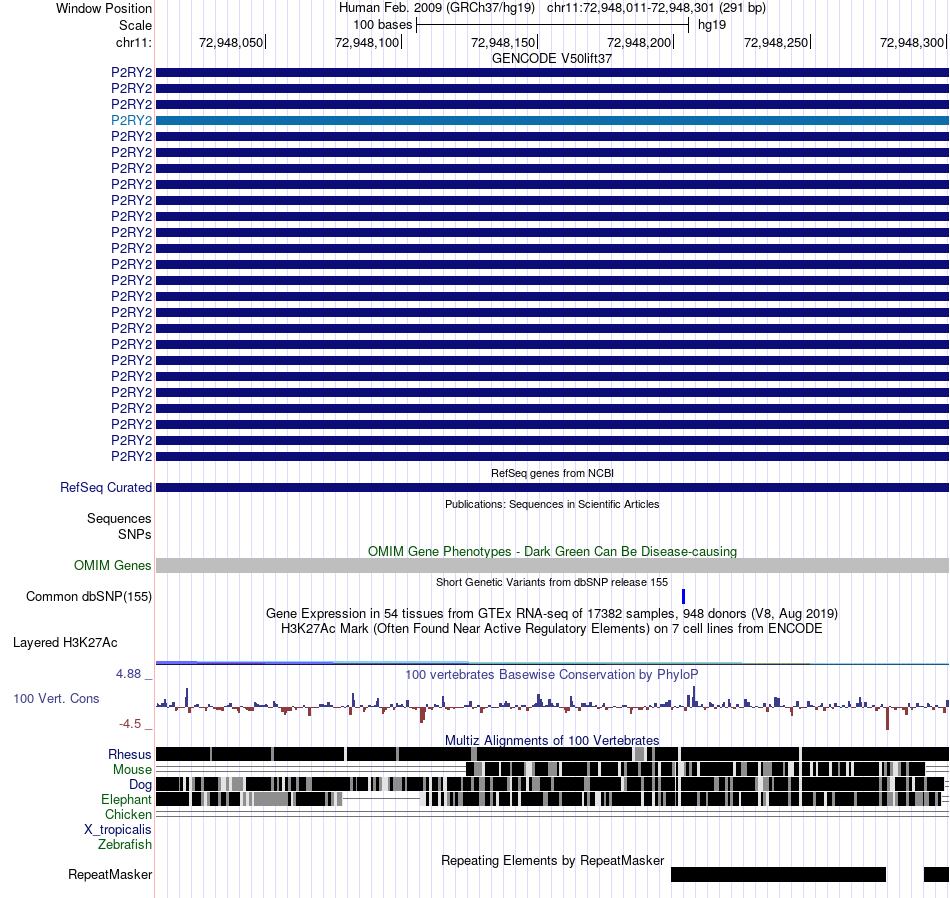Select the large black RepeatMasker block
Viewport: 950px width, 898px height.
tap(778, 874)
